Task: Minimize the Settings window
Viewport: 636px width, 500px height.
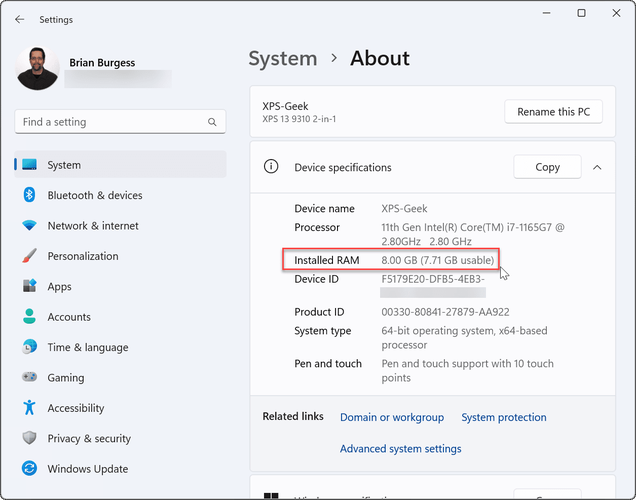Action: tap(546, 13)
